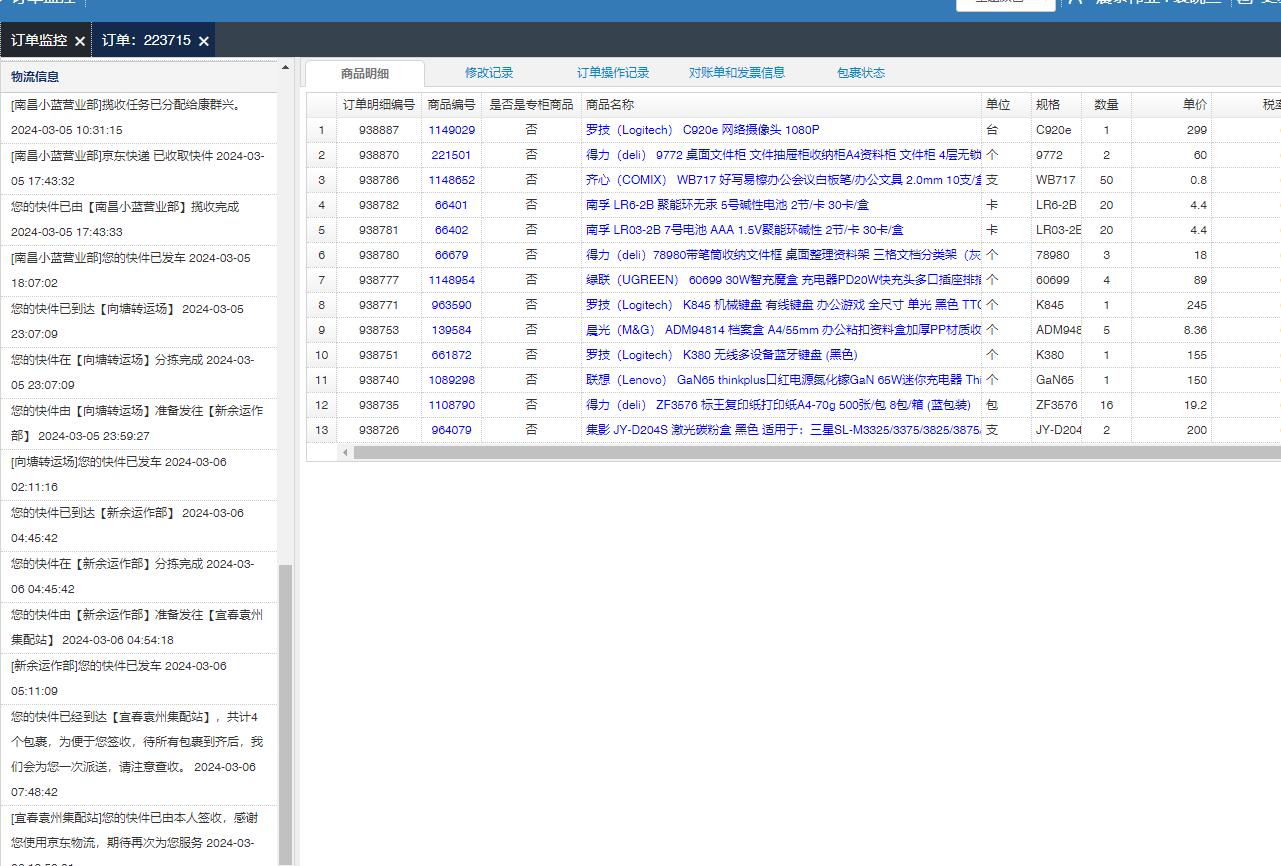Open the 南孚 LR03-2B 7号电池 link
Image resolution: width=1281 pixels, height=866 pixels.
pyautogui.click(x=745, y=230)
